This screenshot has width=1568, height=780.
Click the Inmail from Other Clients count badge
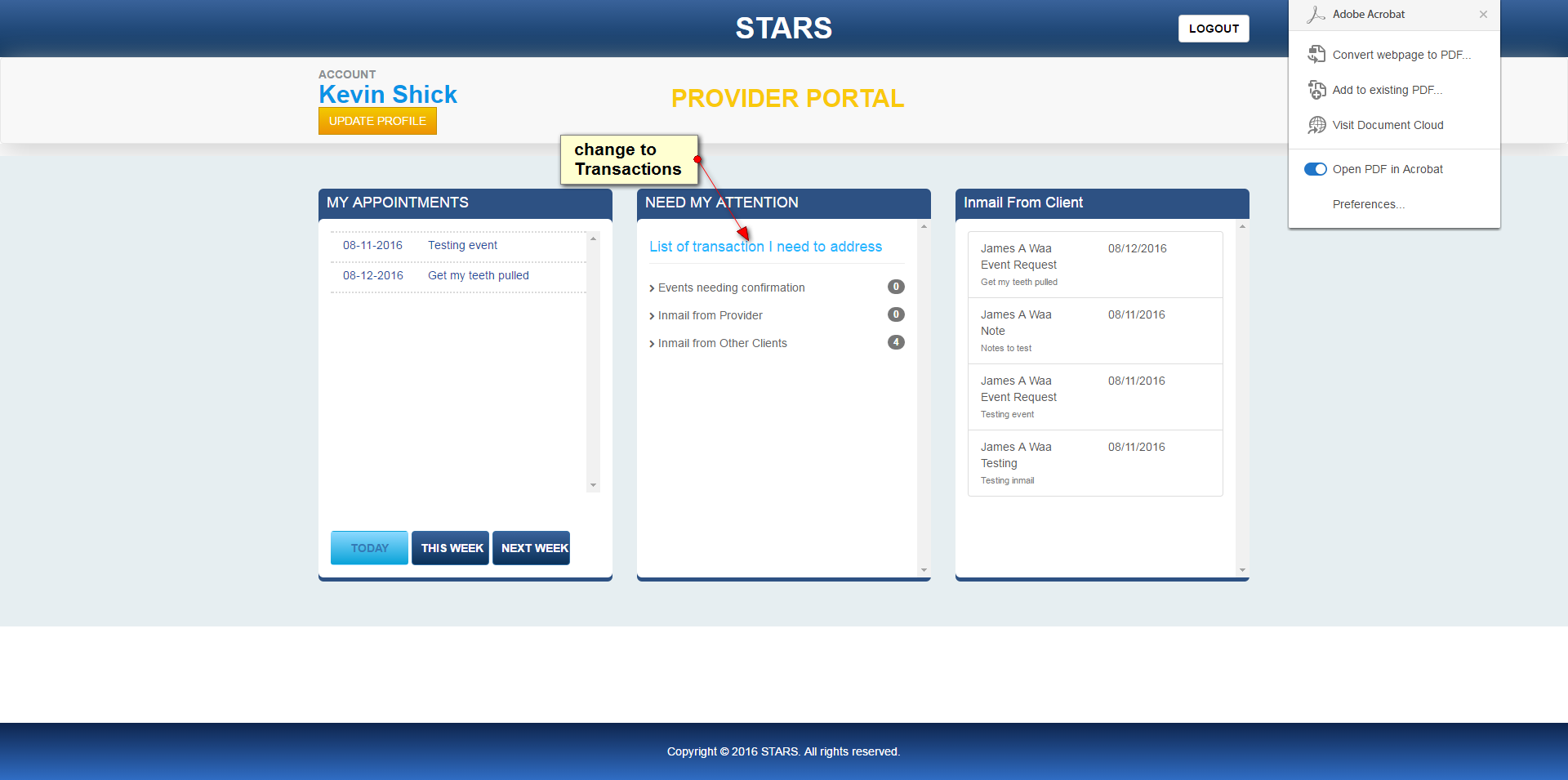coord(896,342)
